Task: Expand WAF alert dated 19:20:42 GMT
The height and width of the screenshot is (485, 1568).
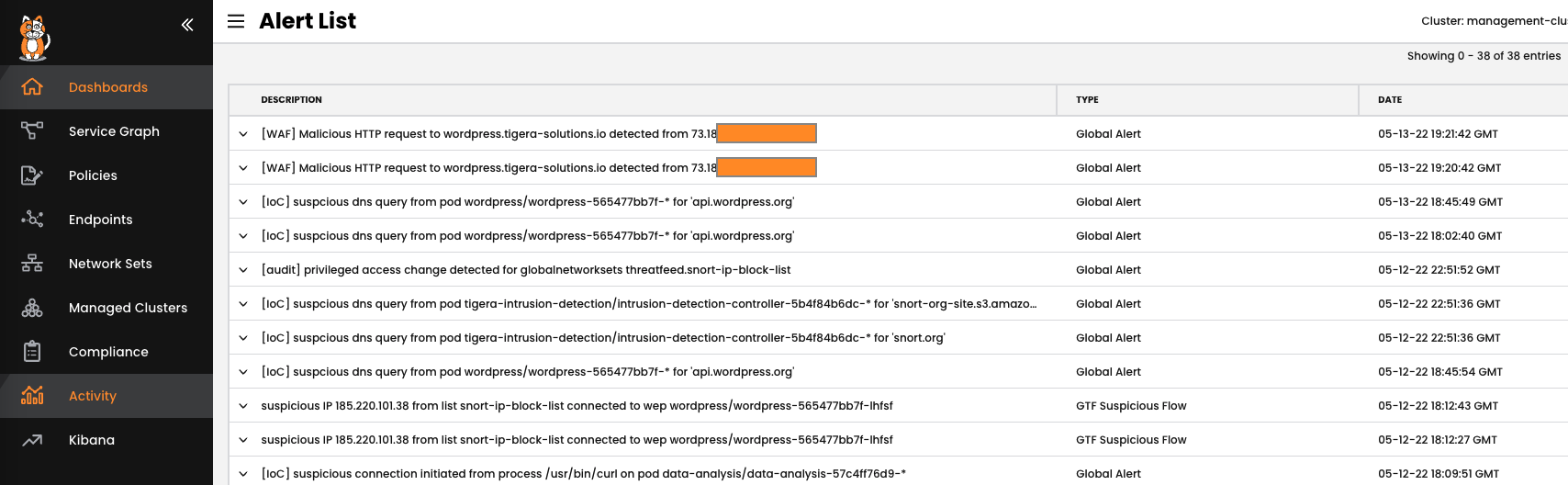Action: pyautogui.click(x=243, y=168)
